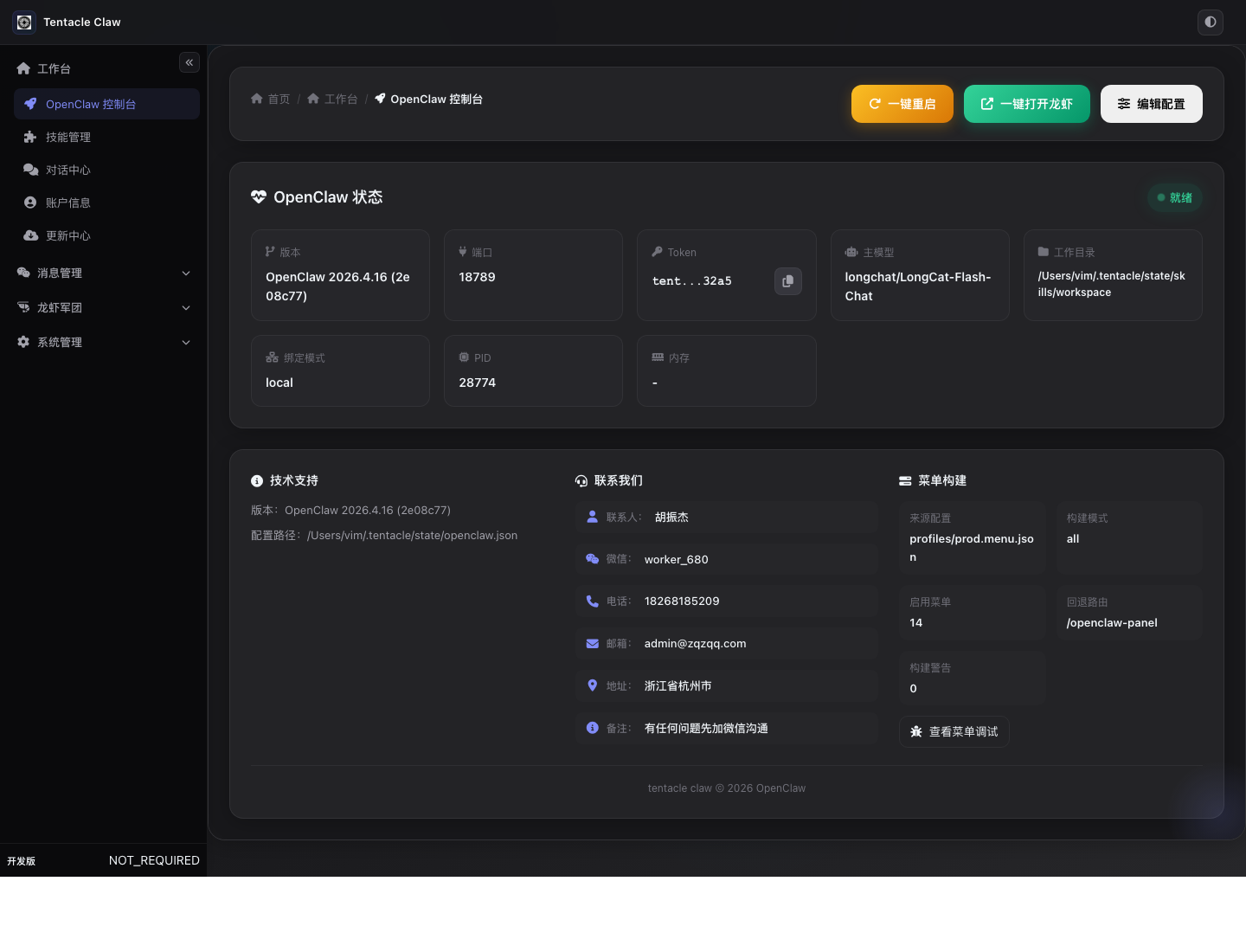Select 回退路由 value /openclaw-panel

pyautogui.click(x=1112, y=622)
